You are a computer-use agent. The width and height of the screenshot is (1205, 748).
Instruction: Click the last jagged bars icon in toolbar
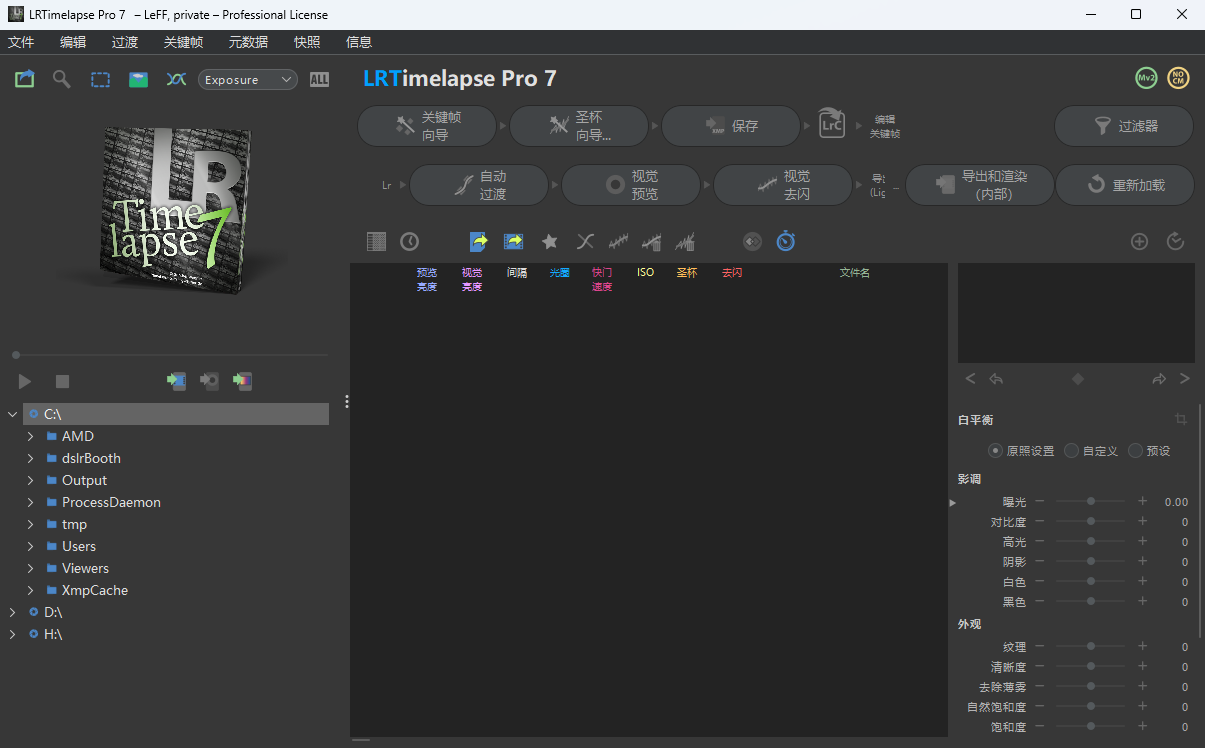685,241
